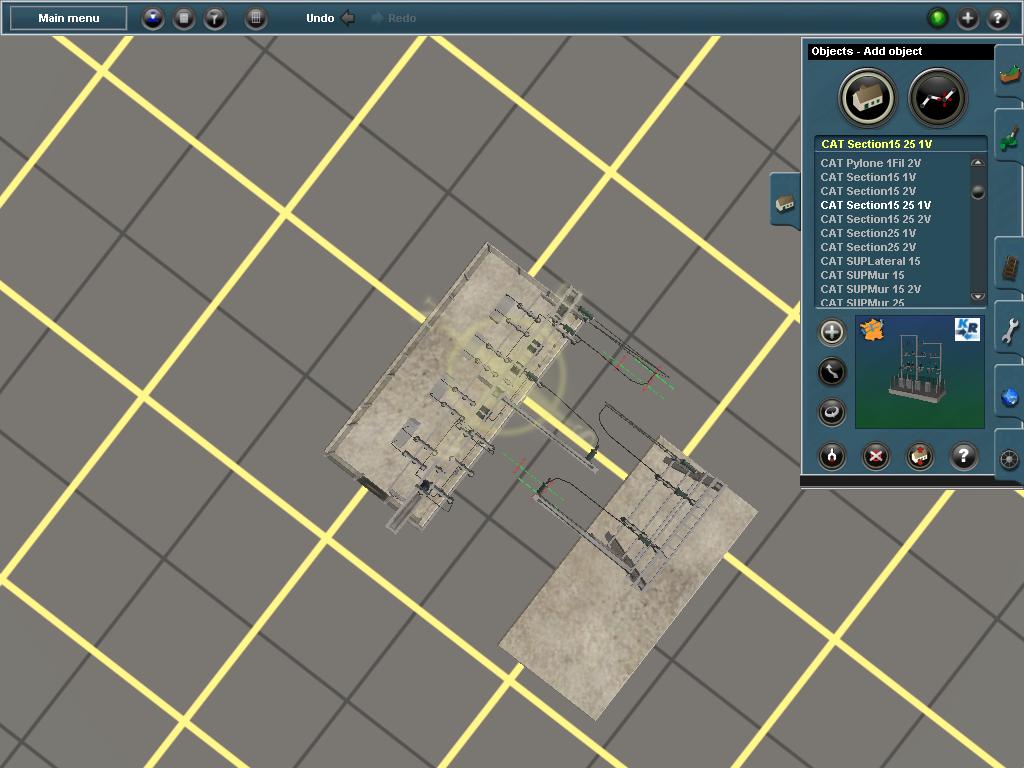The height and width of the screenshot is (768, 1024).
Task: Select CAT Section15 25 1V in list
Action: click(876, 205)
